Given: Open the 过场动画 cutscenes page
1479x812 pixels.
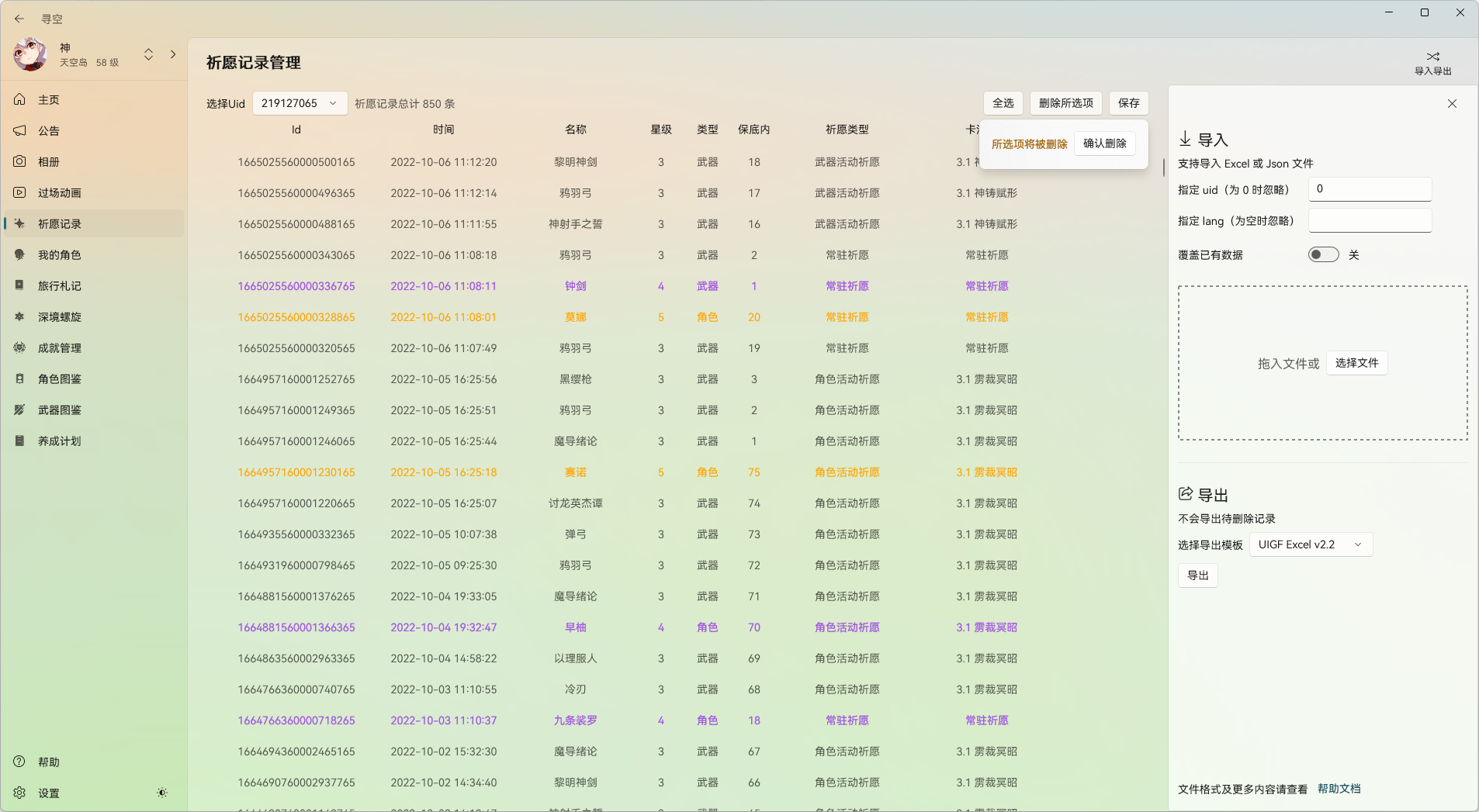Looking at the screenshot, I should click(x=58, y=192).
